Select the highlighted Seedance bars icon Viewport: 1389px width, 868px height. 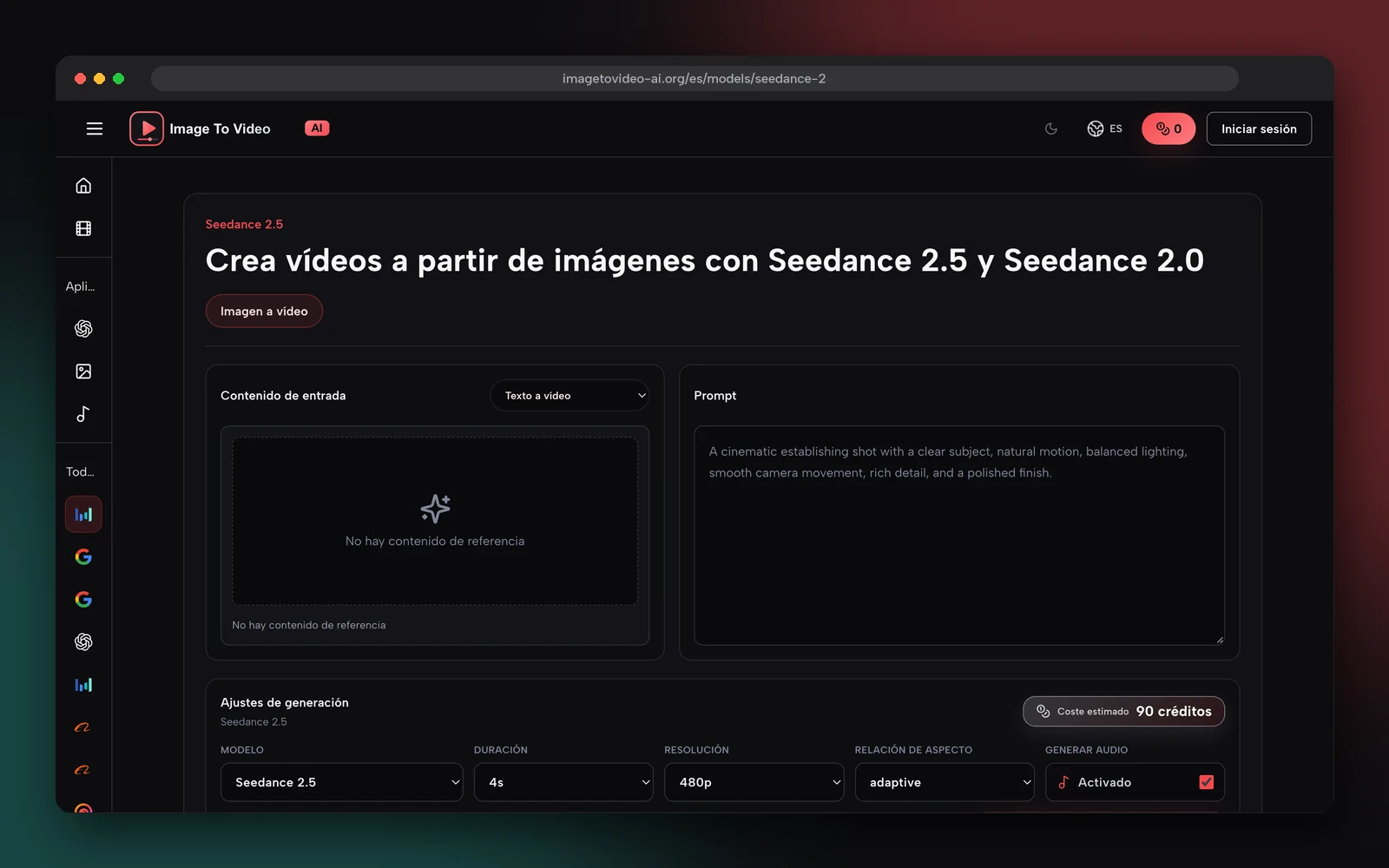tap(83, 514)
